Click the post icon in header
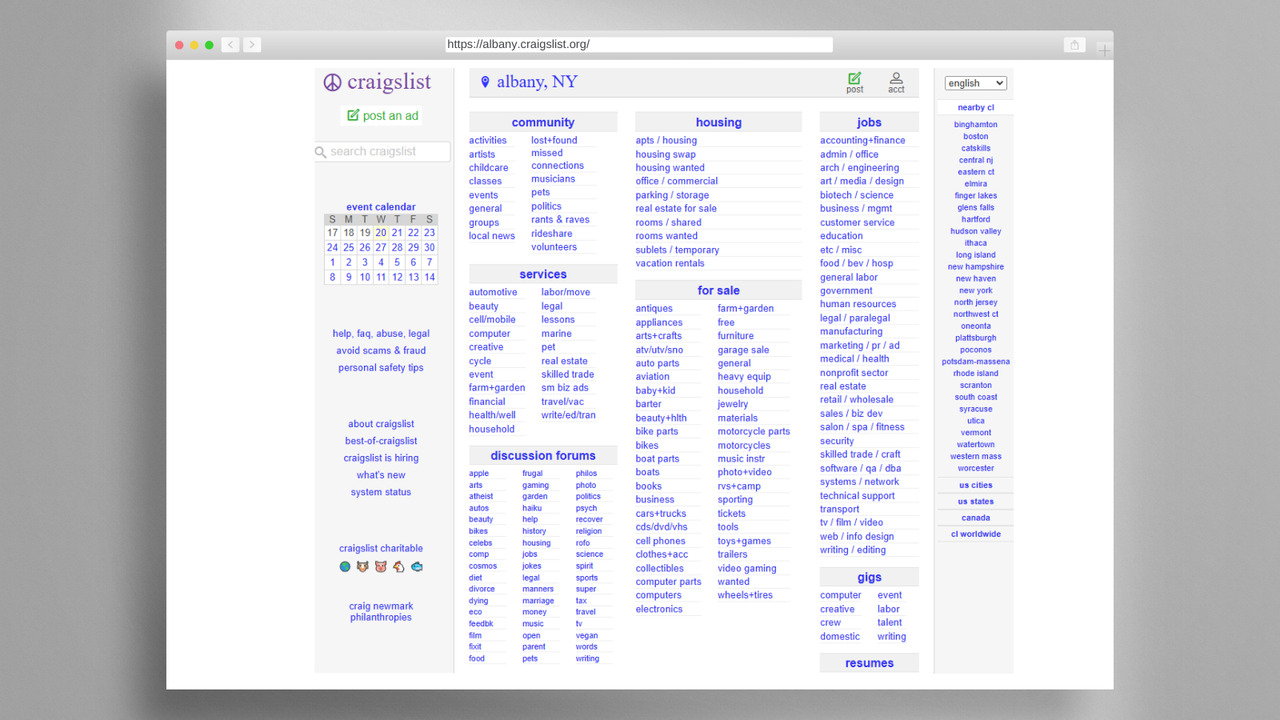Image resolution: width=1280 pixels, height=720 pixels. point(854,78)
